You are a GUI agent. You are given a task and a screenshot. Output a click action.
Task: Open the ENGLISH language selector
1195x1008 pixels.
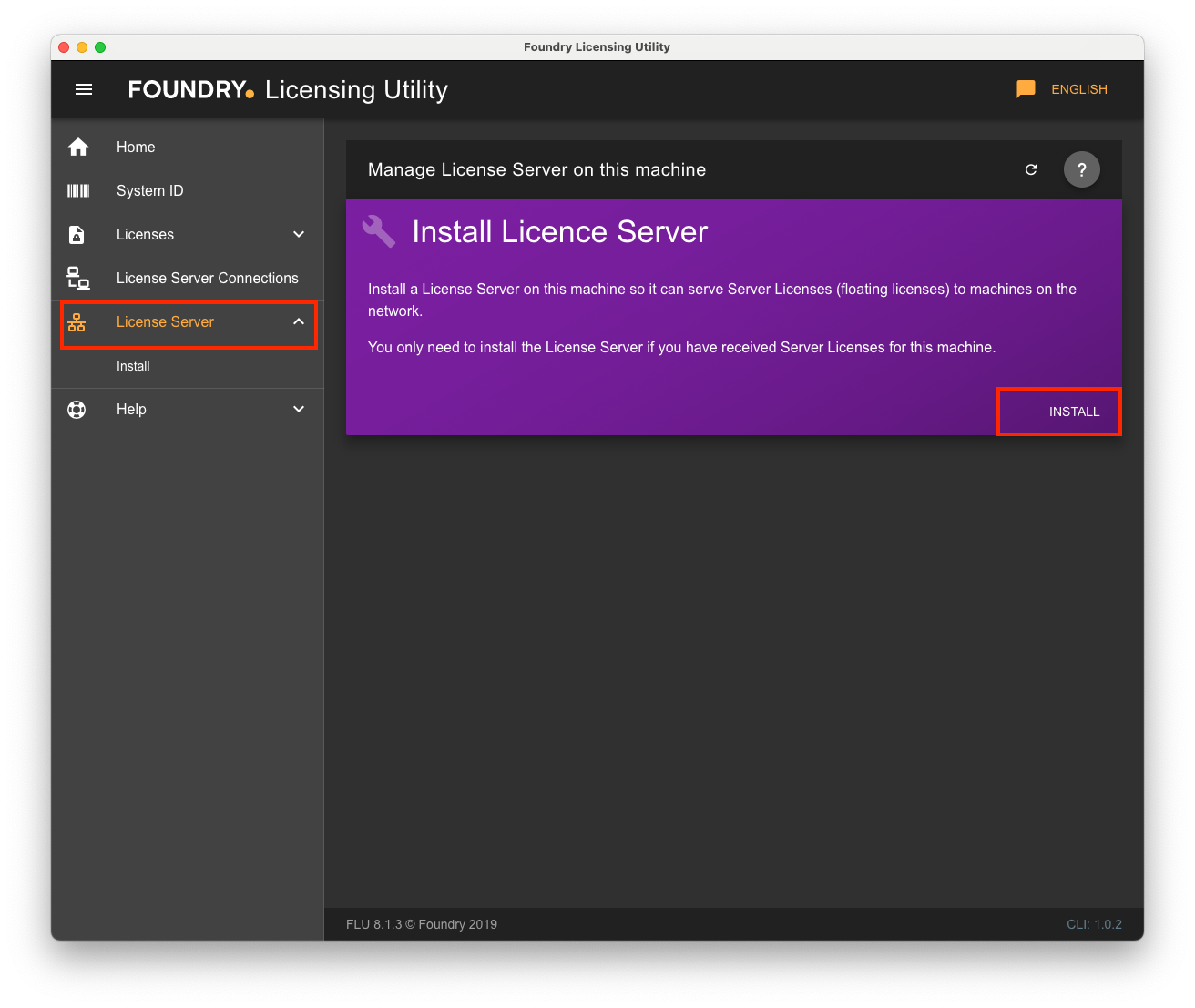[1079, 89]
